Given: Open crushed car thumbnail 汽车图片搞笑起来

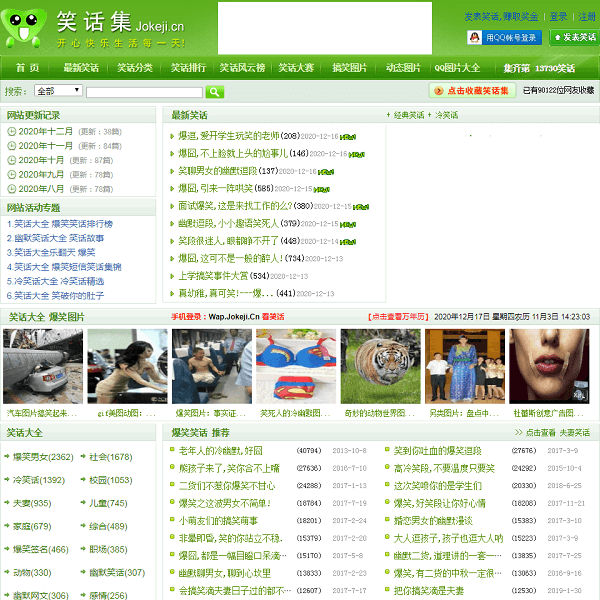Looking at the screenshot, I should pos(43,366).
